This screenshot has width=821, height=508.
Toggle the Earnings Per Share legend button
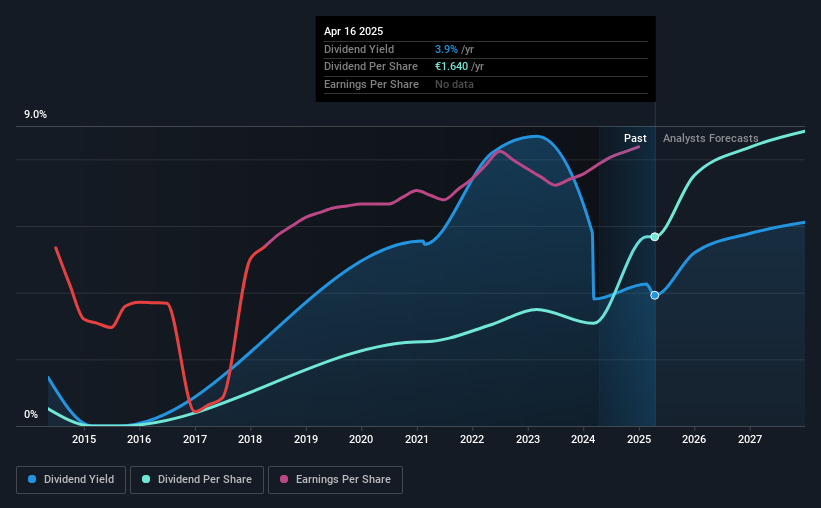pyautogui.click(x=335, y=480)
